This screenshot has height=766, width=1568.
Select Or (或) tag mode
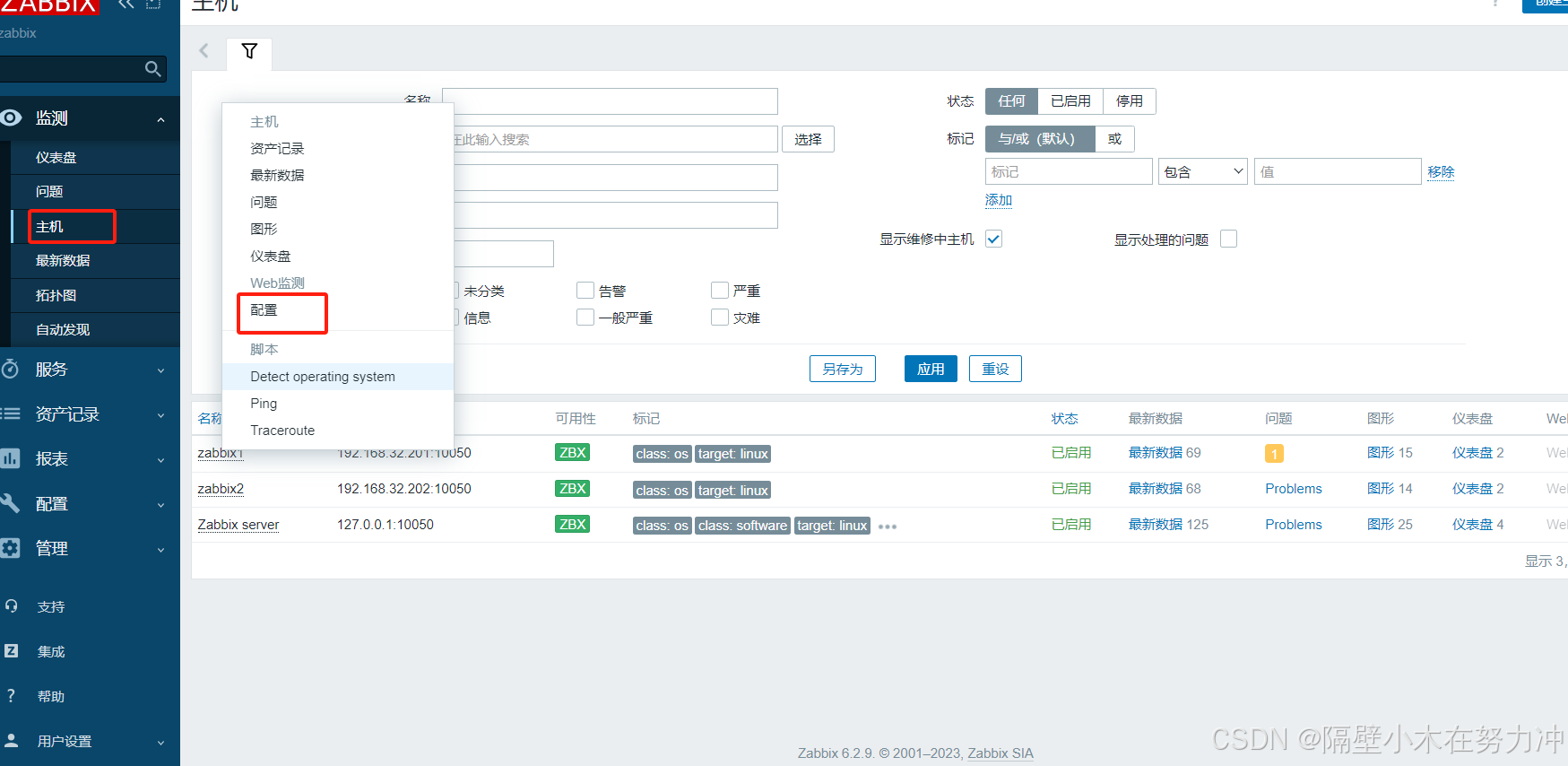[1115, 139]
